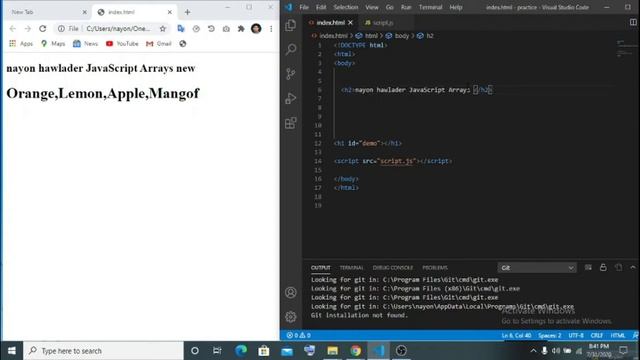
Task: Click the camera screenshot extension icon
Action: (x=226, y=29)
